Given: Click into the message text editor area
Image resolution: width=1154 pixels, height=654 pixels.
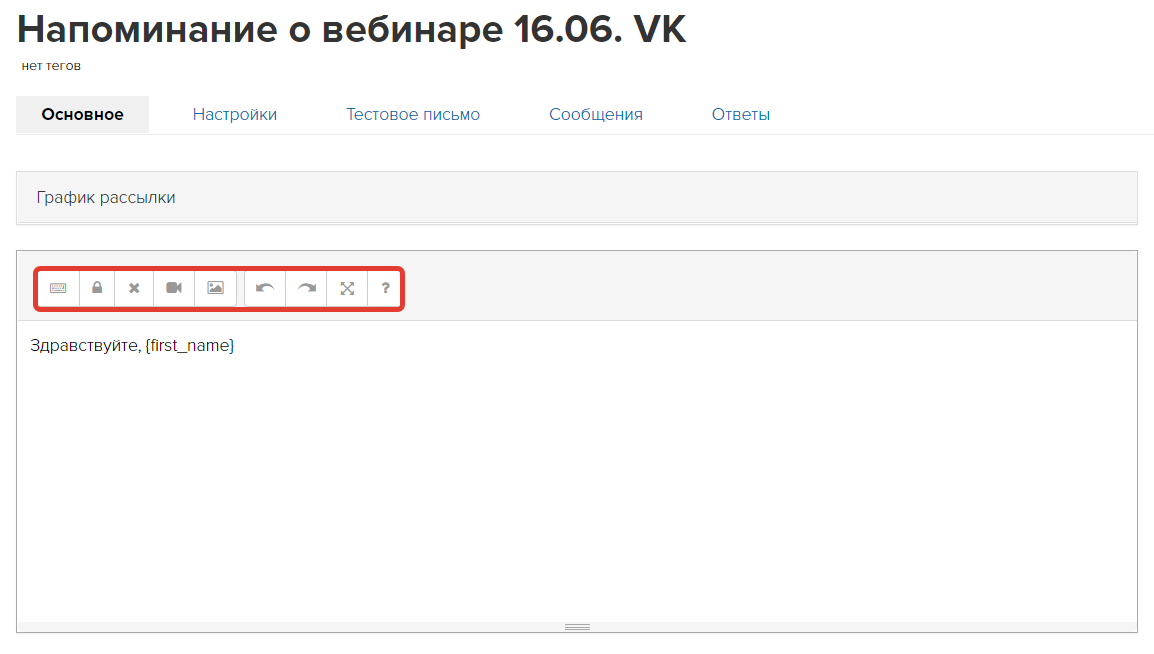Looking at the screenshot, I should [x=577, y=471].
